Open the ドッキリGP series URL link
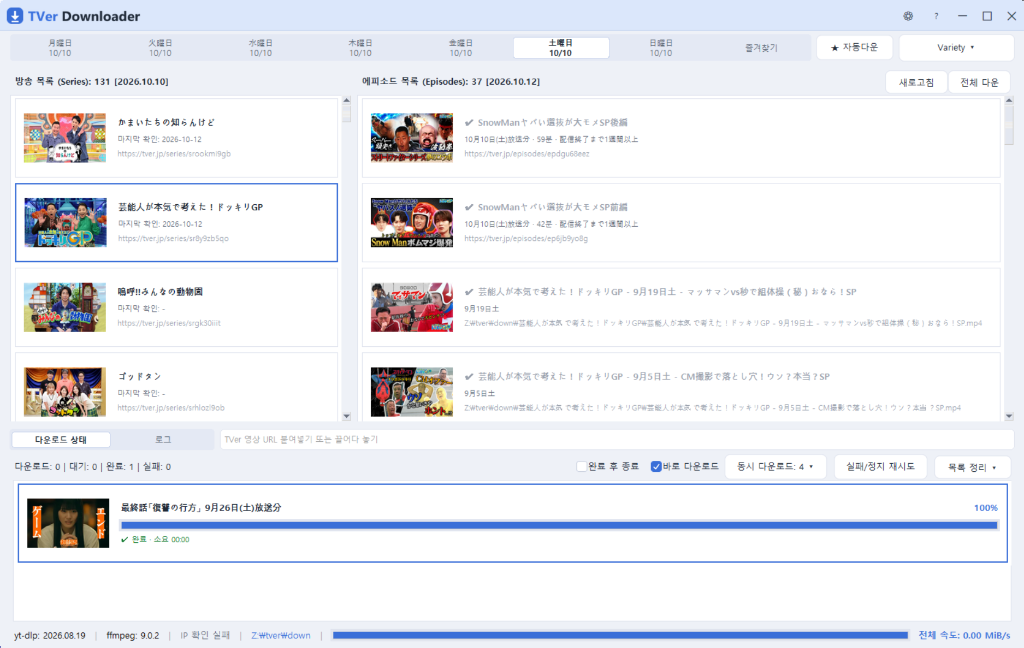This screenshot has width=1024, height=648. pyautogui.click(x=173, y=239)
